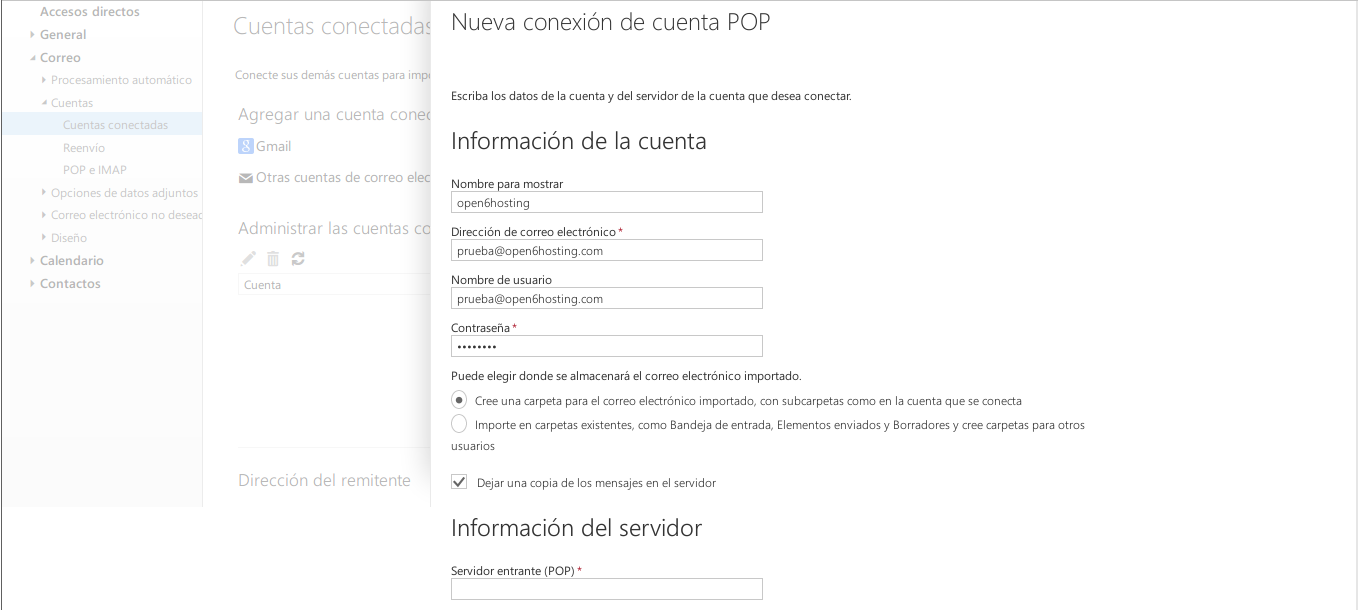Click Dirección de correo electrónico field
The height and width of the screenshot is (610, 1358).
tap(607, 250)
